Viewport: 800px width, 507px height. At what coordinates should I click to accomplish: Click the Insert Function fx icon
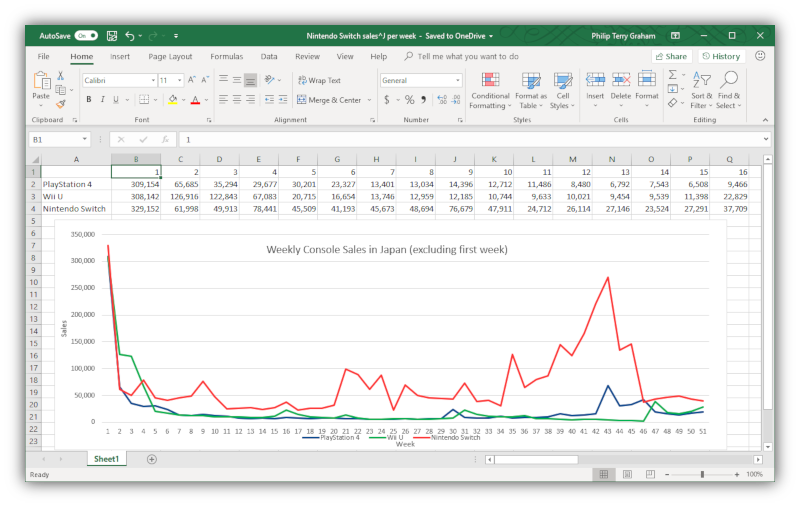click(165, 139)
